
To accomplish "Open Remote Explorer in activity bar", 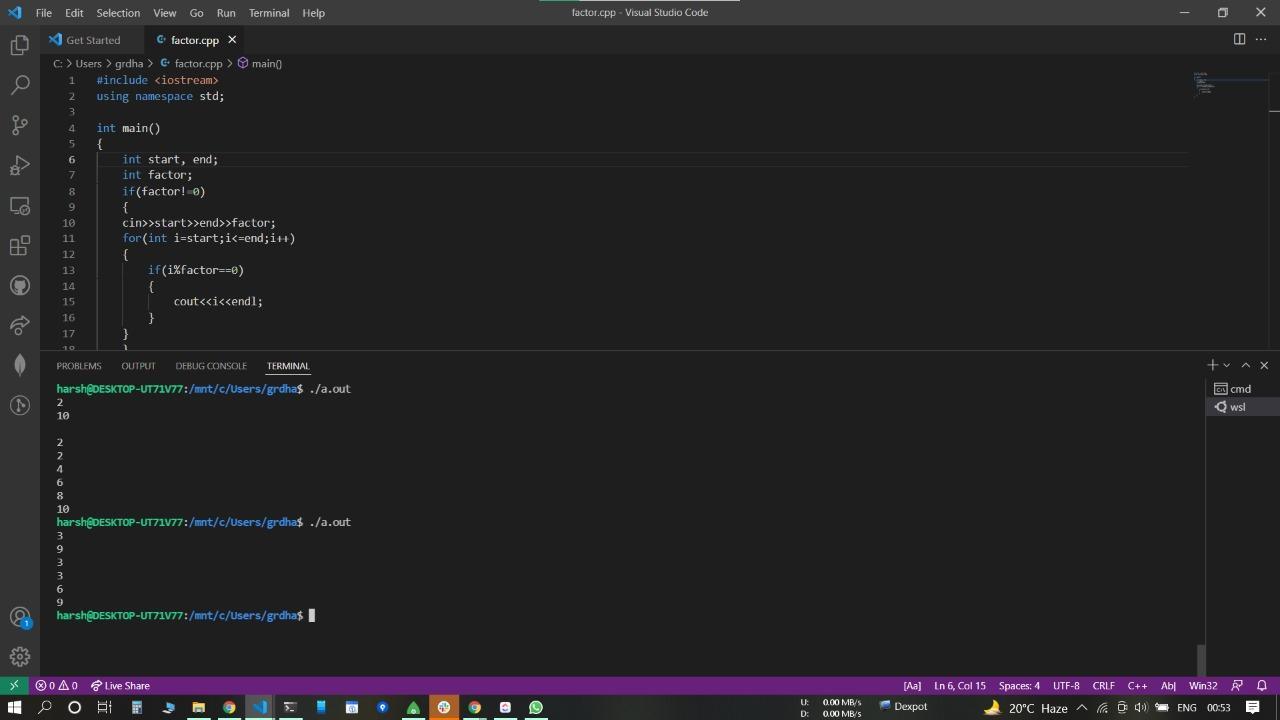I will click(20, 205).
